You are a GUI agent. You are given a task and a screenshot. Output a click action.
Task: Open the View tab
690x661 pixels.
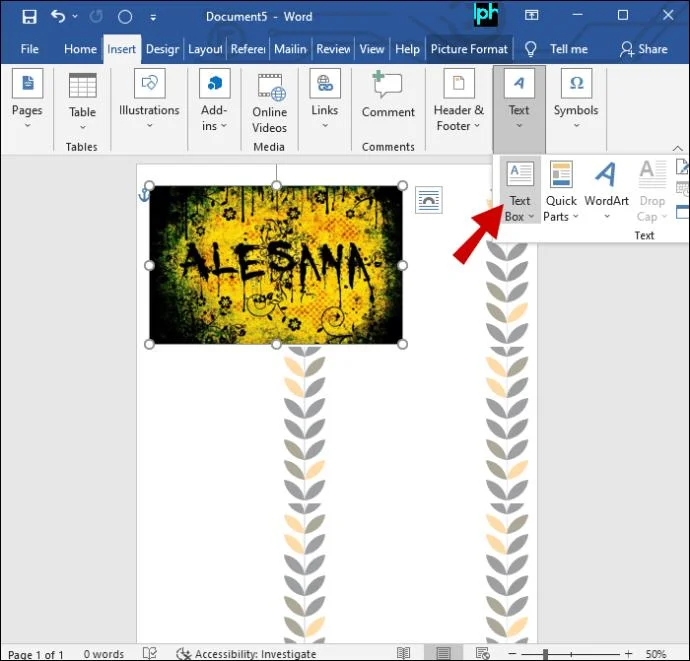point(372,49)
